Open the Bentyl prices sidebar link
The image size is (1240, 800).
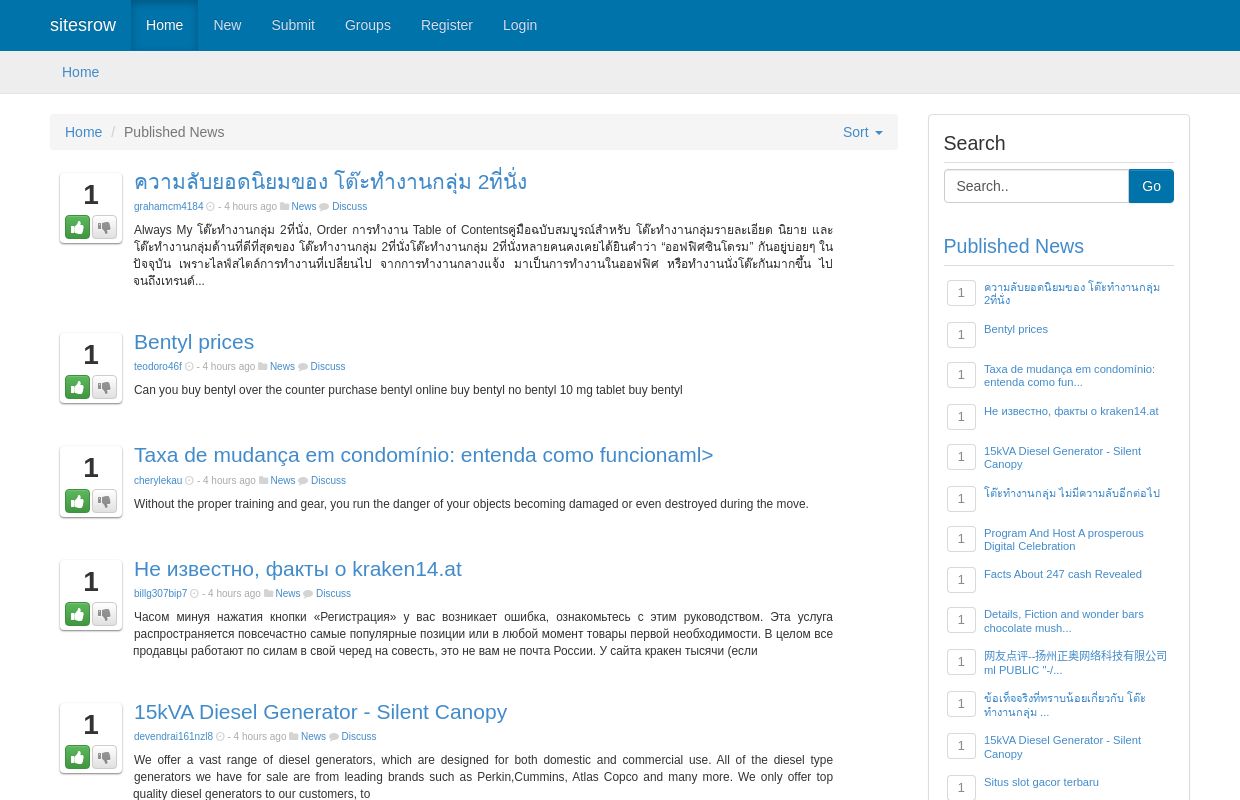point(1015,329)
